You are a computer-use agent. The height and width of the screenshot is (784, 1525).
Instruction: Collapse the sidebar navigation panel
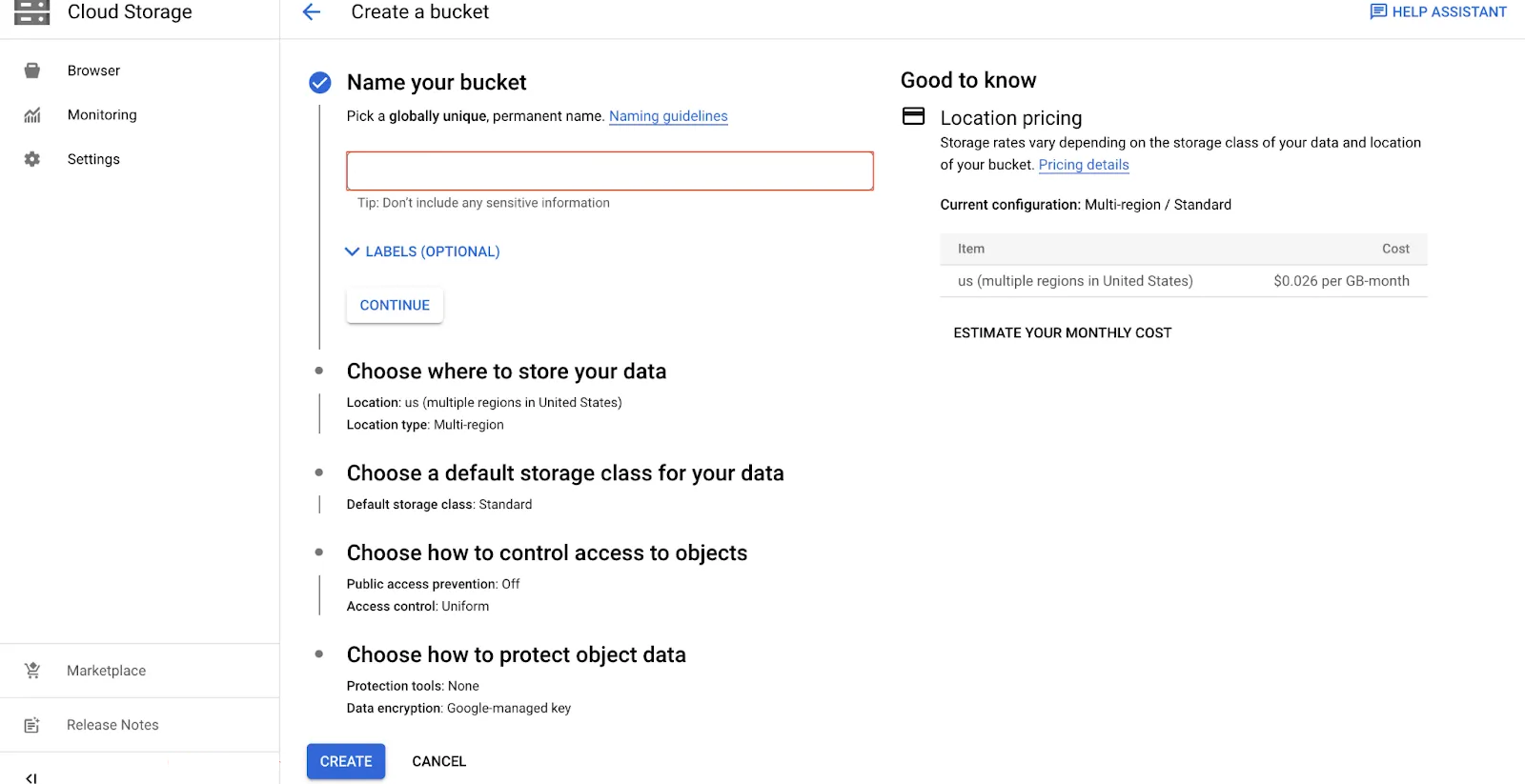pyautogui.click(x=31, y=777)
